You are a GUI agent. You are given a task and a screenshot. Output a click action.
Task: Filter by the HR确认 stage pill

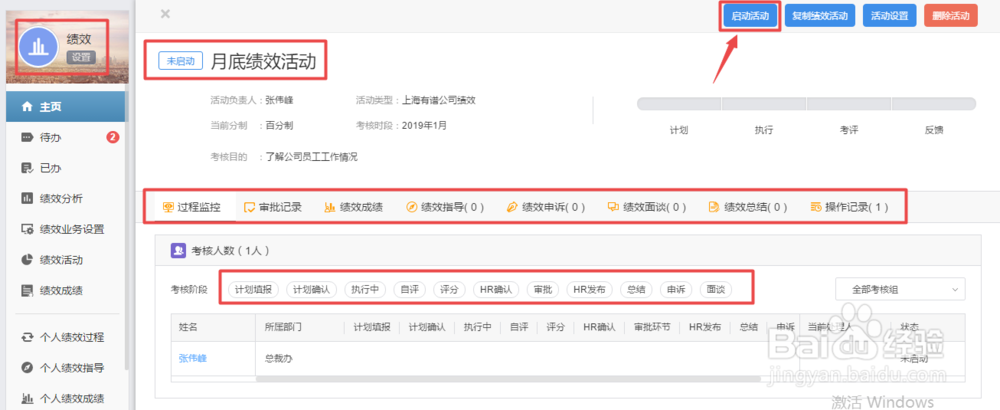(496, 289)
